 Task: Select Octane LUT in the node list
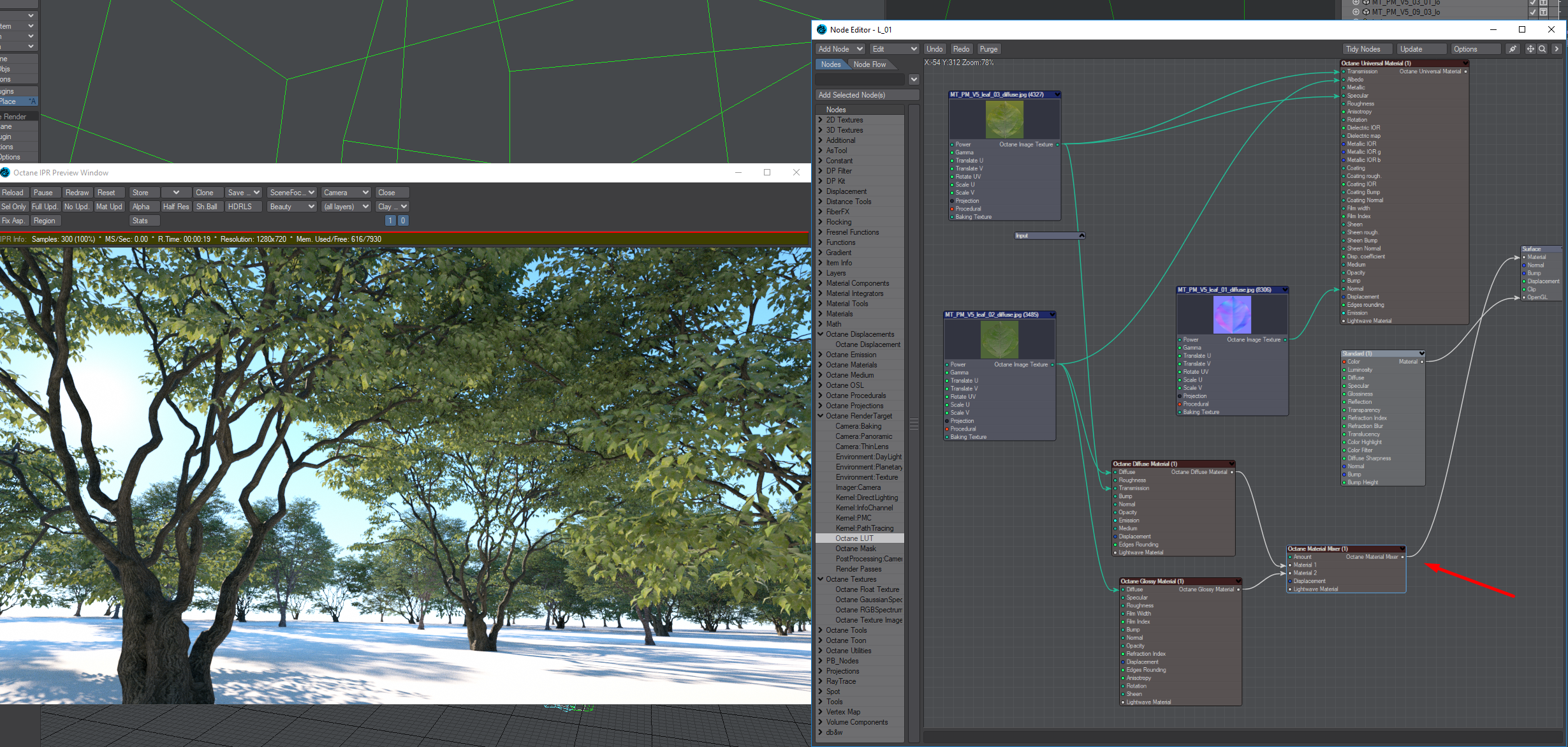854,538
